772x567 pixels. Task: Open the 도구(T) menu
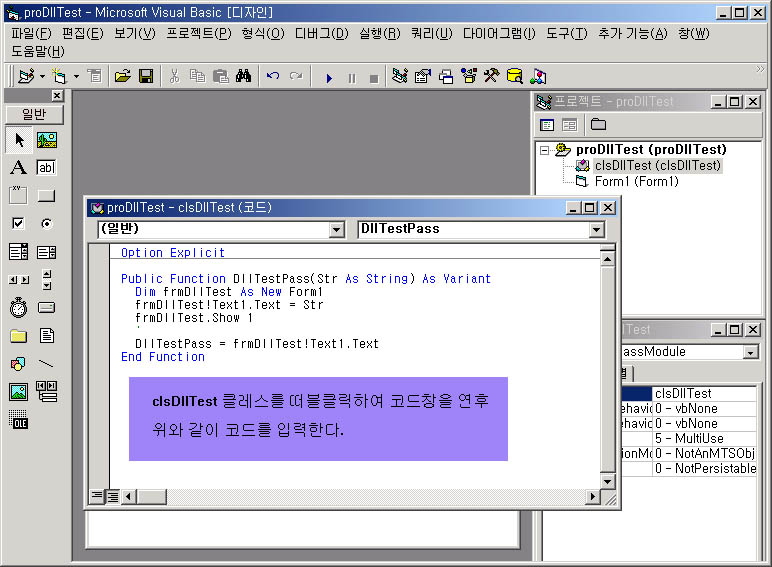[567, 33]
